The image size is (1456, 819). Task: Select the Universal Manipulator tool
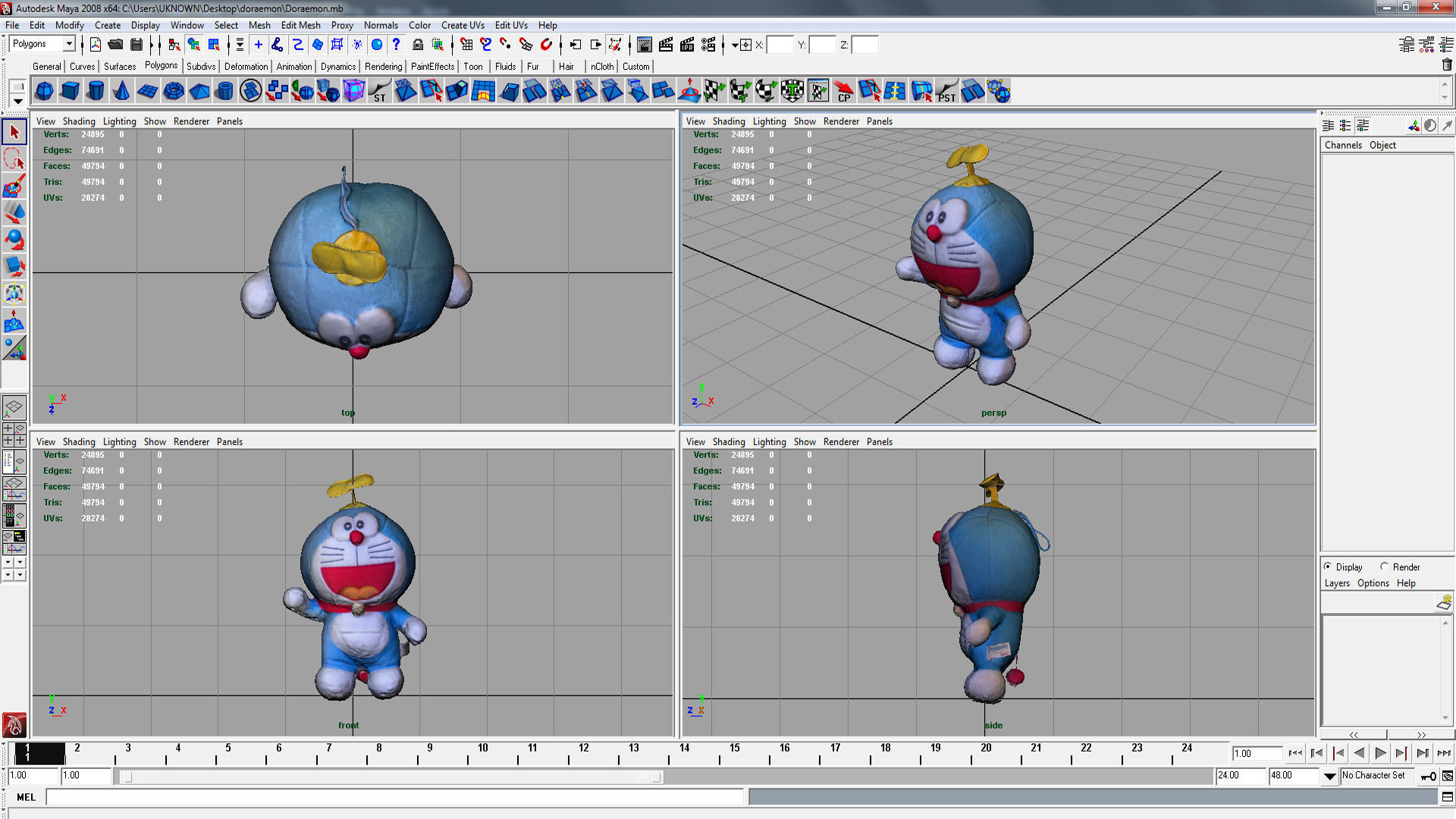point(14,294)
